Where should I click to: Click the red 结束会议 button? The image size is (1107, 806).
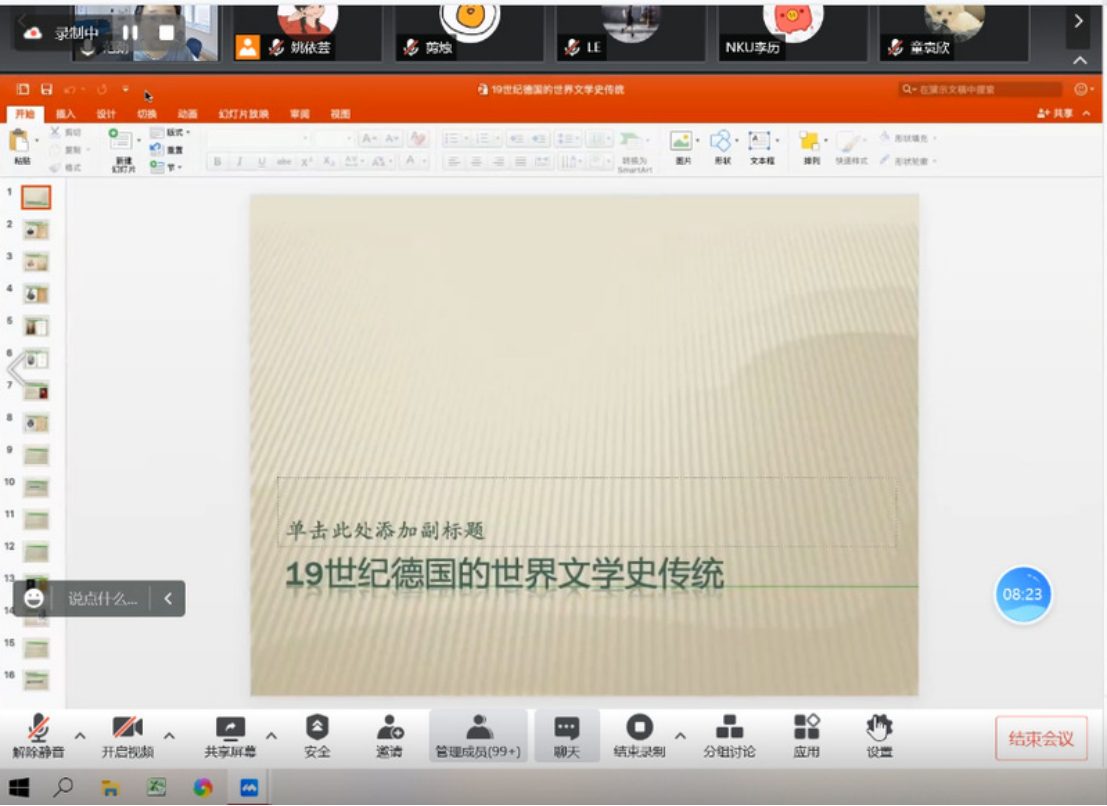1041,739
